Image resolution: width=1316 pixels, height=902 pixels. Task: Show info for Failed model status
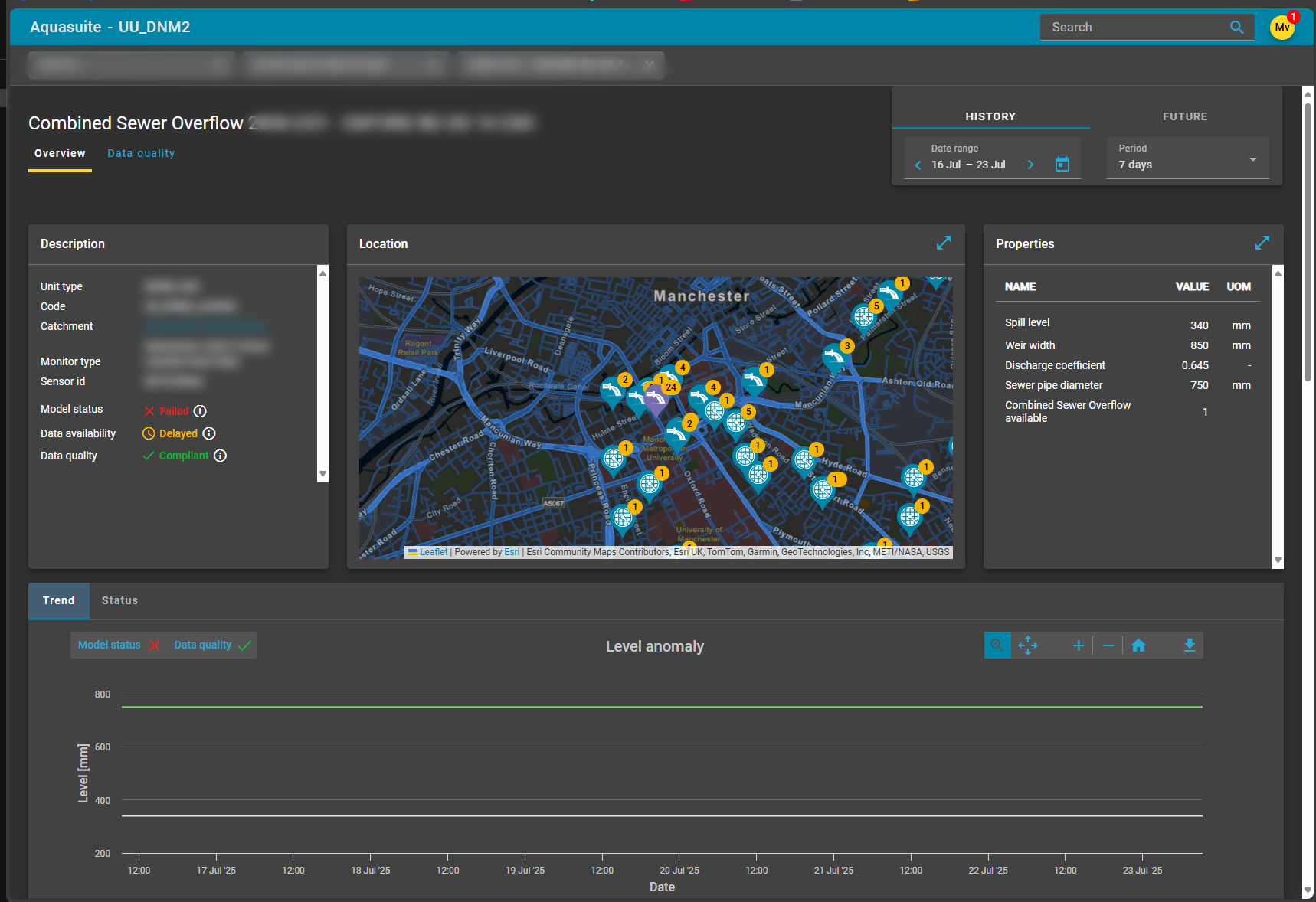[200, 411]
